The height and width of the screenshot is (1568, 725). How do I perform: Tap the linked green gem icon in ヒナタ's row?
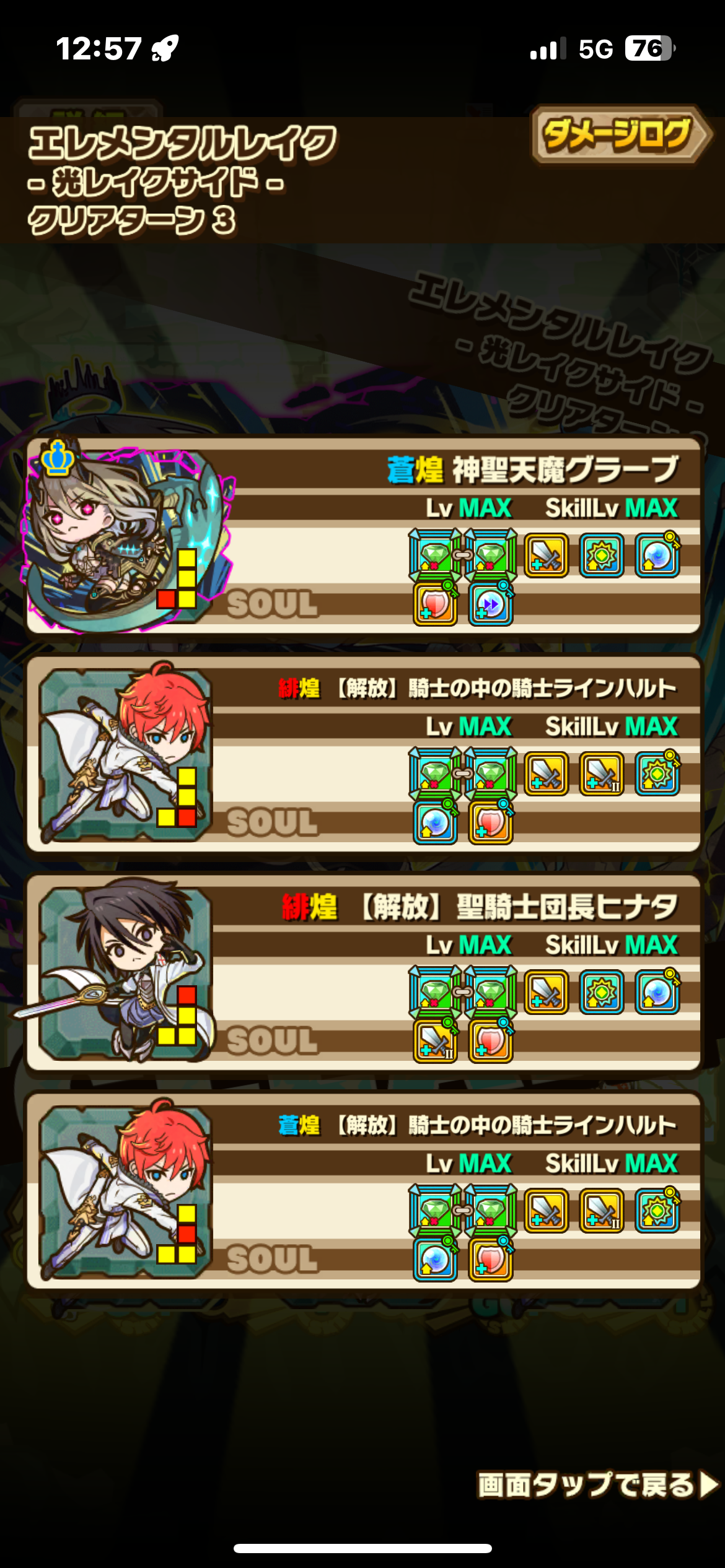point(463,992)
